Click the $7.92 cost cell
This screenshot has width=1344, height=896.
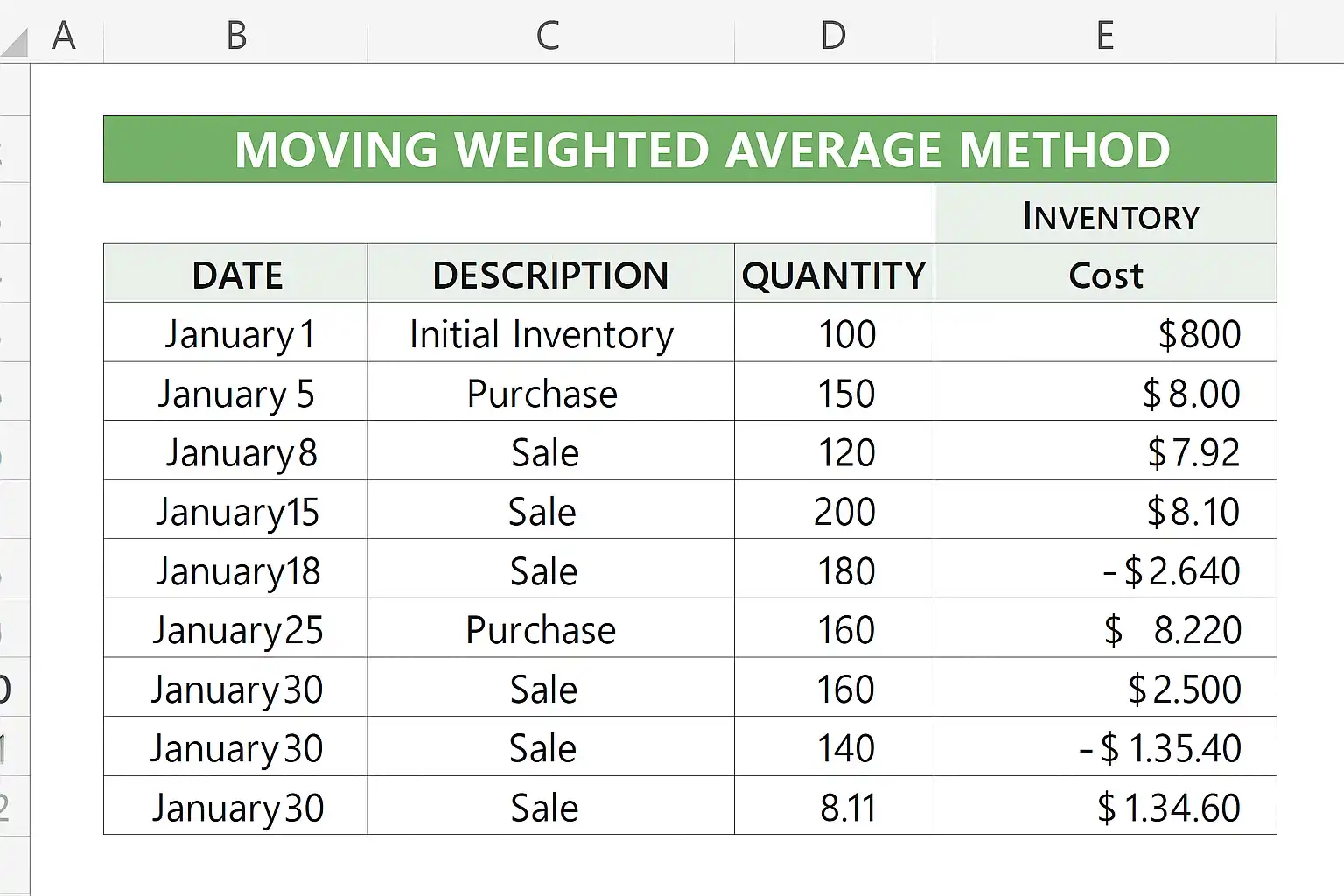[1105, 452]
